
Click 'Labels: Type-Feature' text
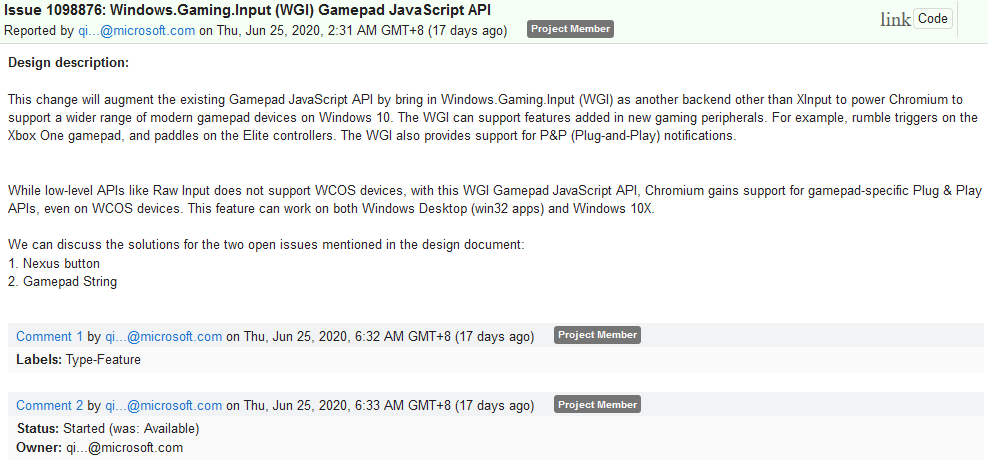[x=79, y=360]
